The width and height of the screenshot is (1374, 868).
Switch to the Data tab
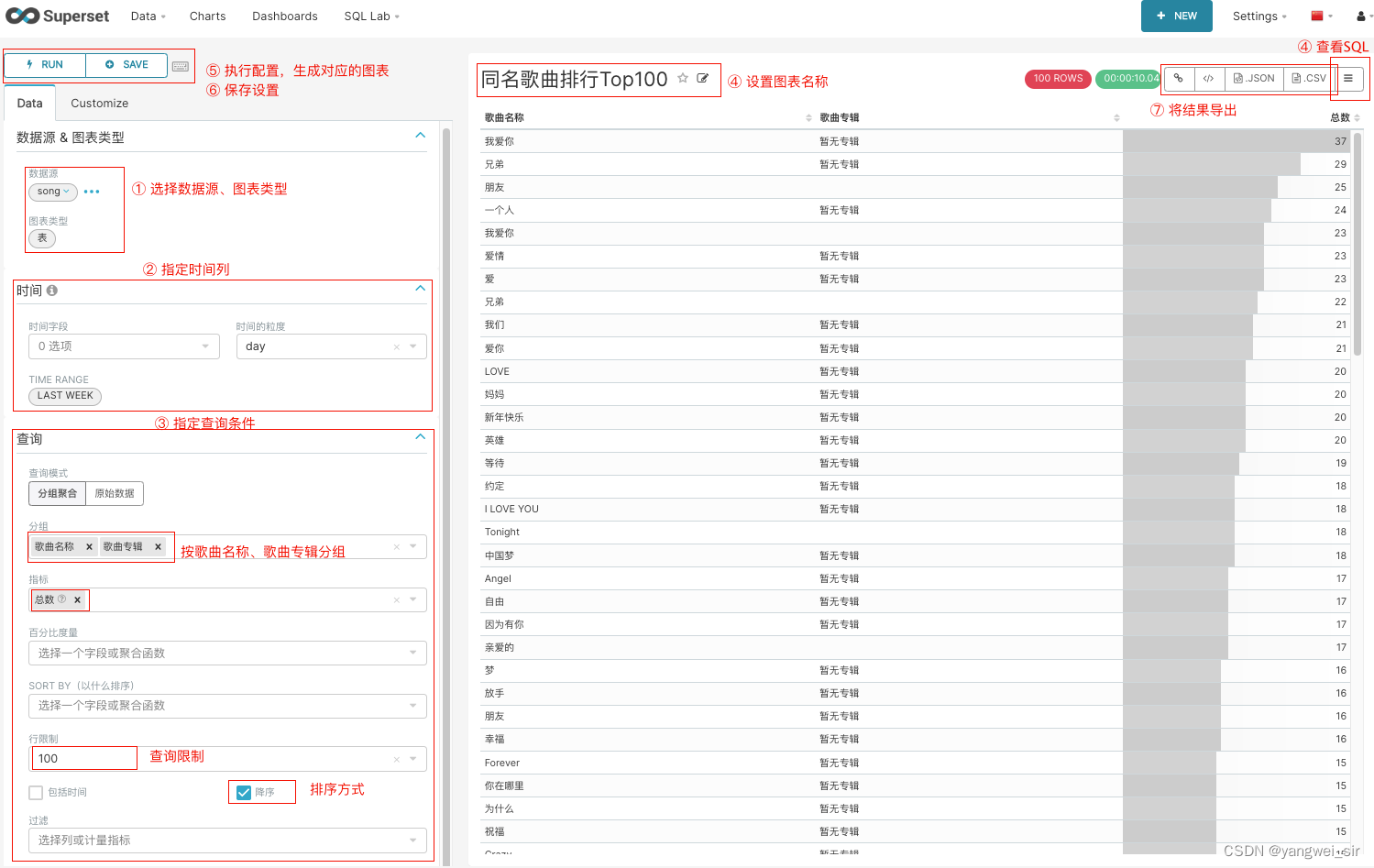(30, 104)
